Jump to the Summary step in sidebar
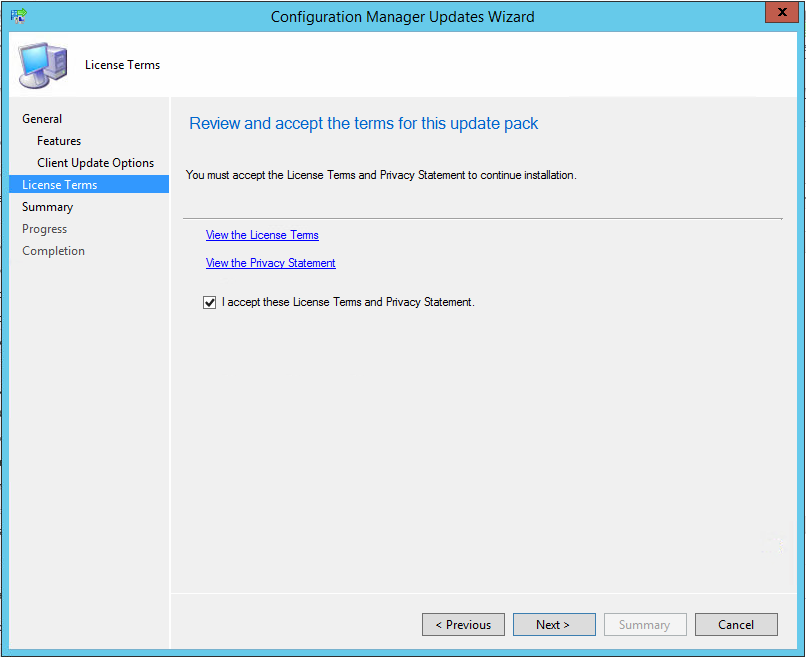806x657 pixels. [47, 207]
